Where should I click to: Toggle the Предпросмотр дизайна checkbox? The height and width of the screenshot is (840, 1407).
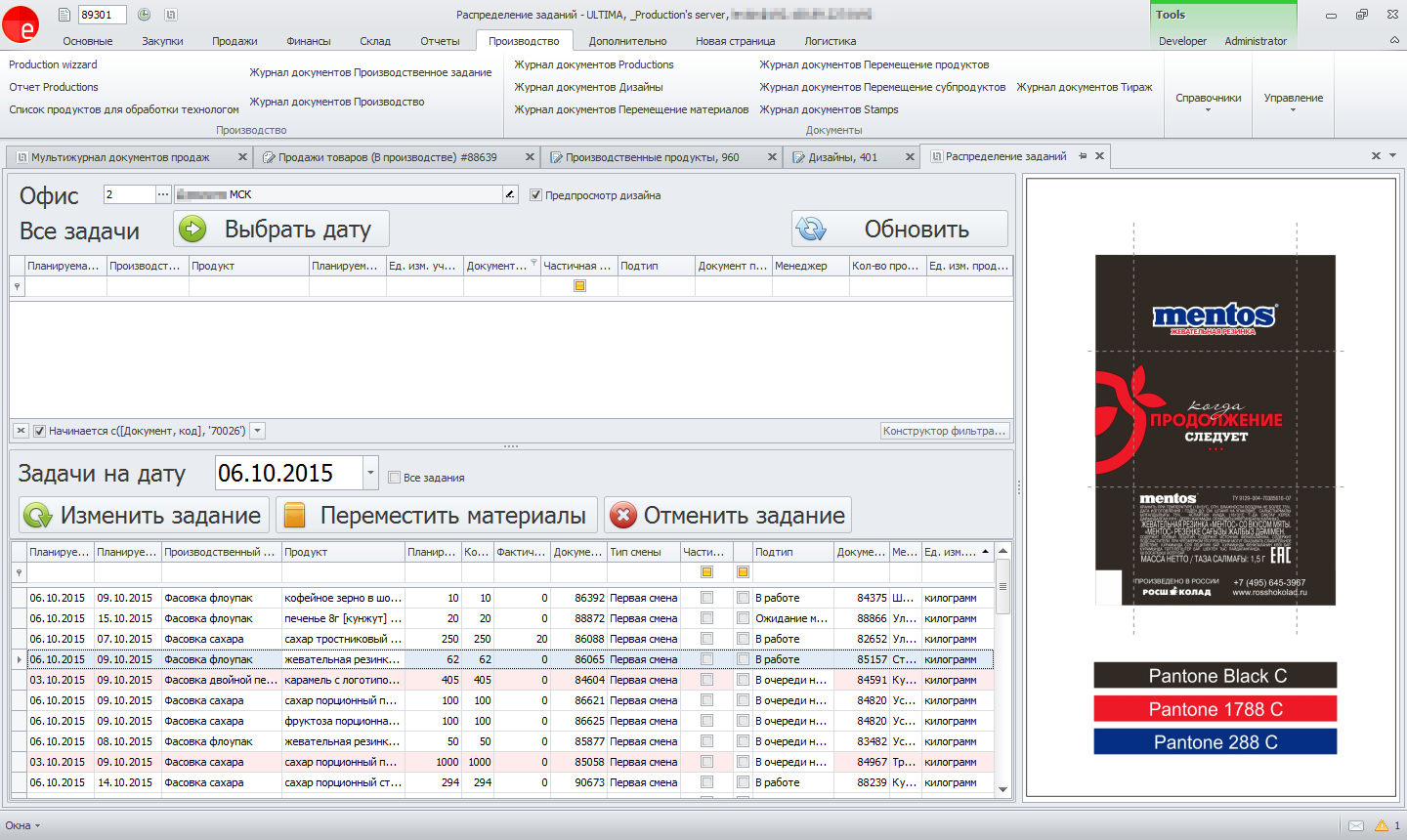[535, 195]
